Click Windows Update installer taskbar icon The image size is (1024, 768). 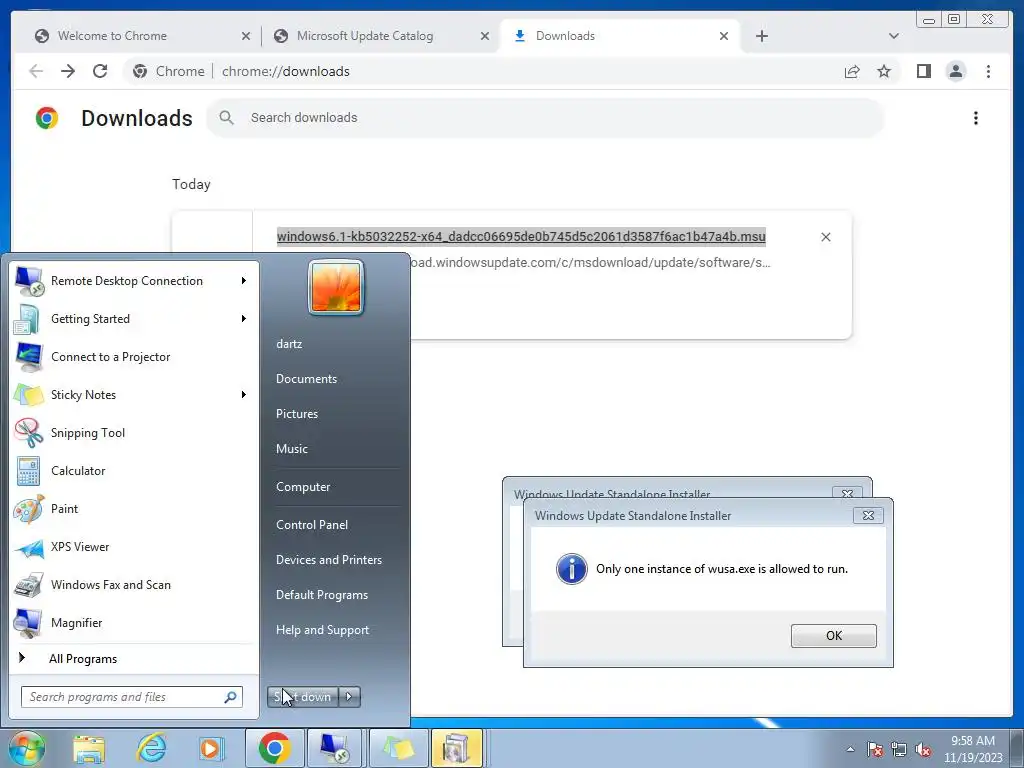(456, 749)
